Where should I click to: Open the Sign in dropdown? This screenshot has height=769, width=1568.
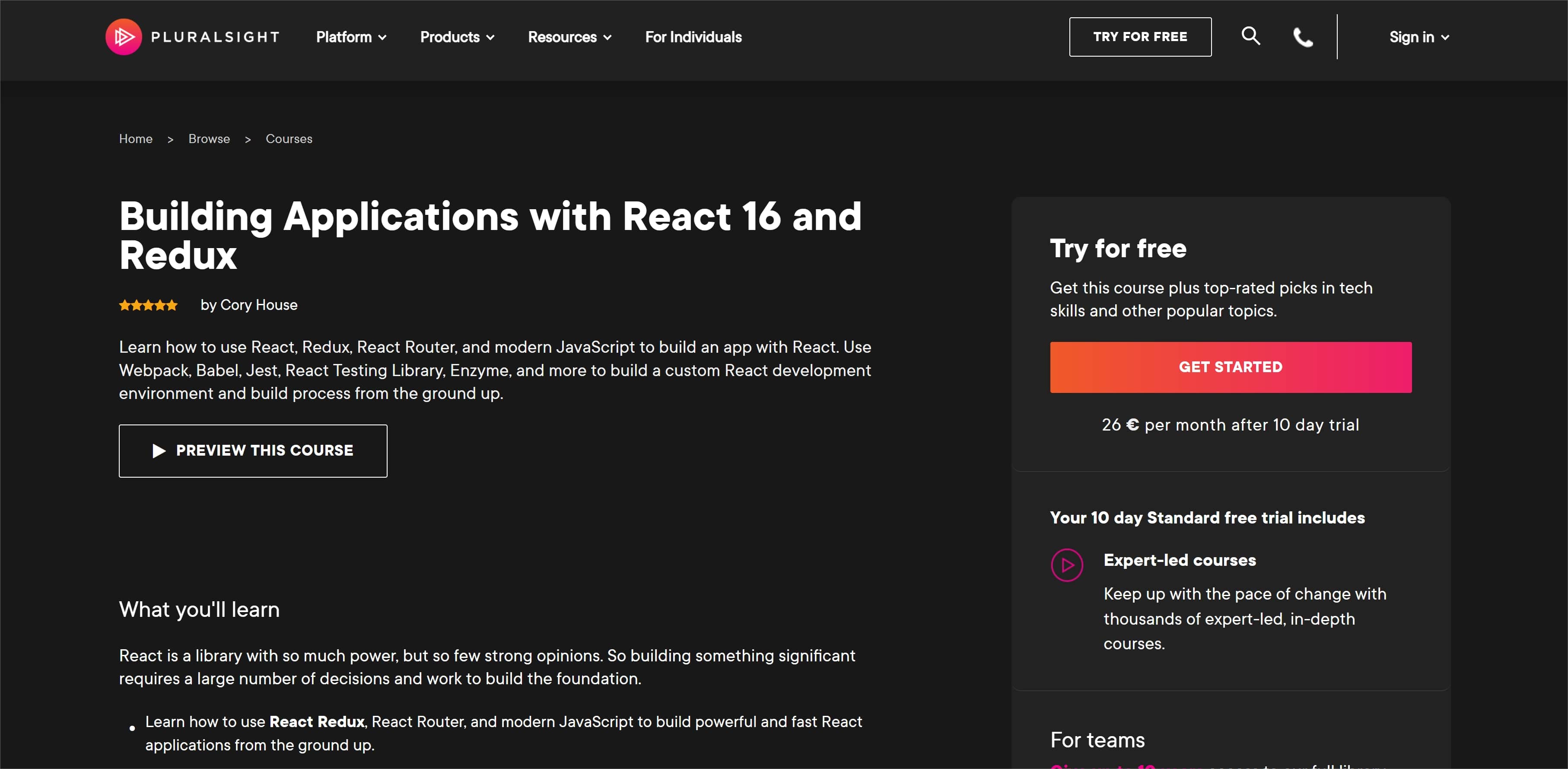click(1419, 37)
